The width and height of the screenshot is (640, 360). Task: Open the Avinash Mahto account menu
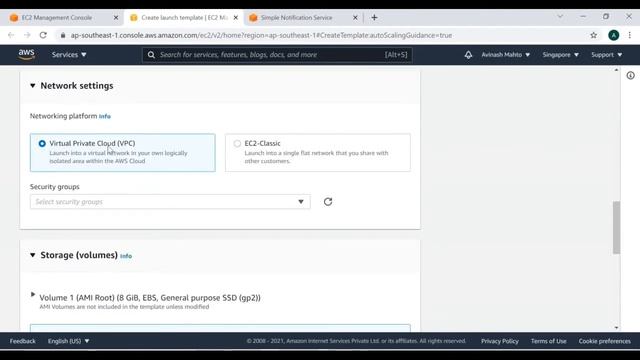pyautogui.click(x=505, y=55)
